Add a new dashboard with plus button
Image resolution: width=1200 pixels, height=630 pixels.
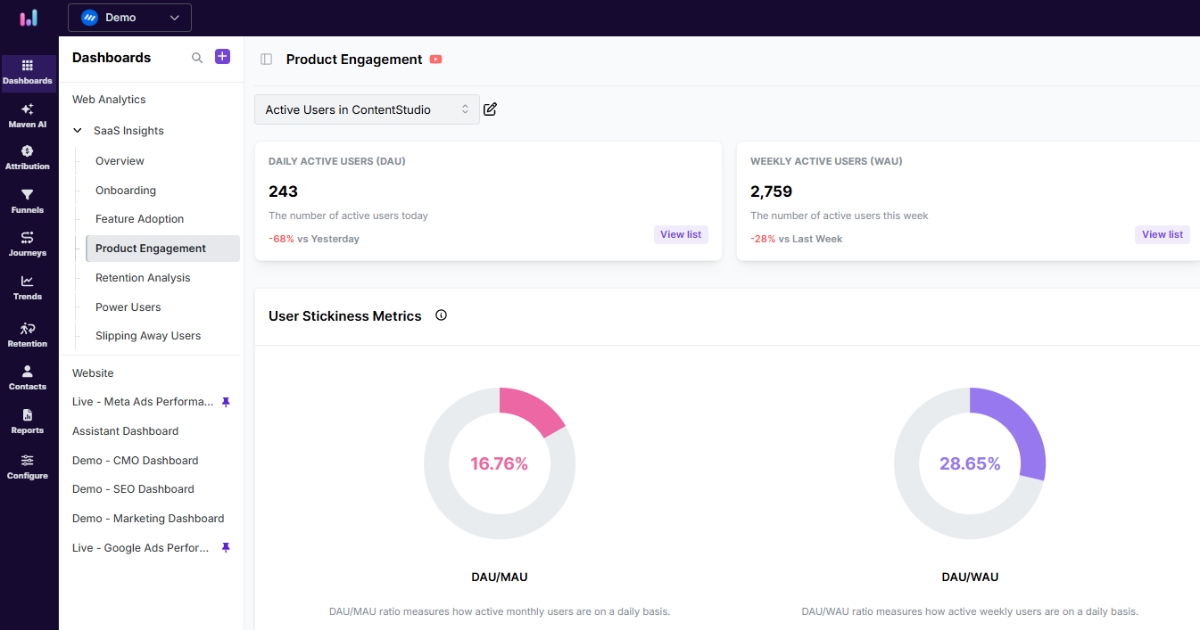pyautogui.click(x=223, y=57)
